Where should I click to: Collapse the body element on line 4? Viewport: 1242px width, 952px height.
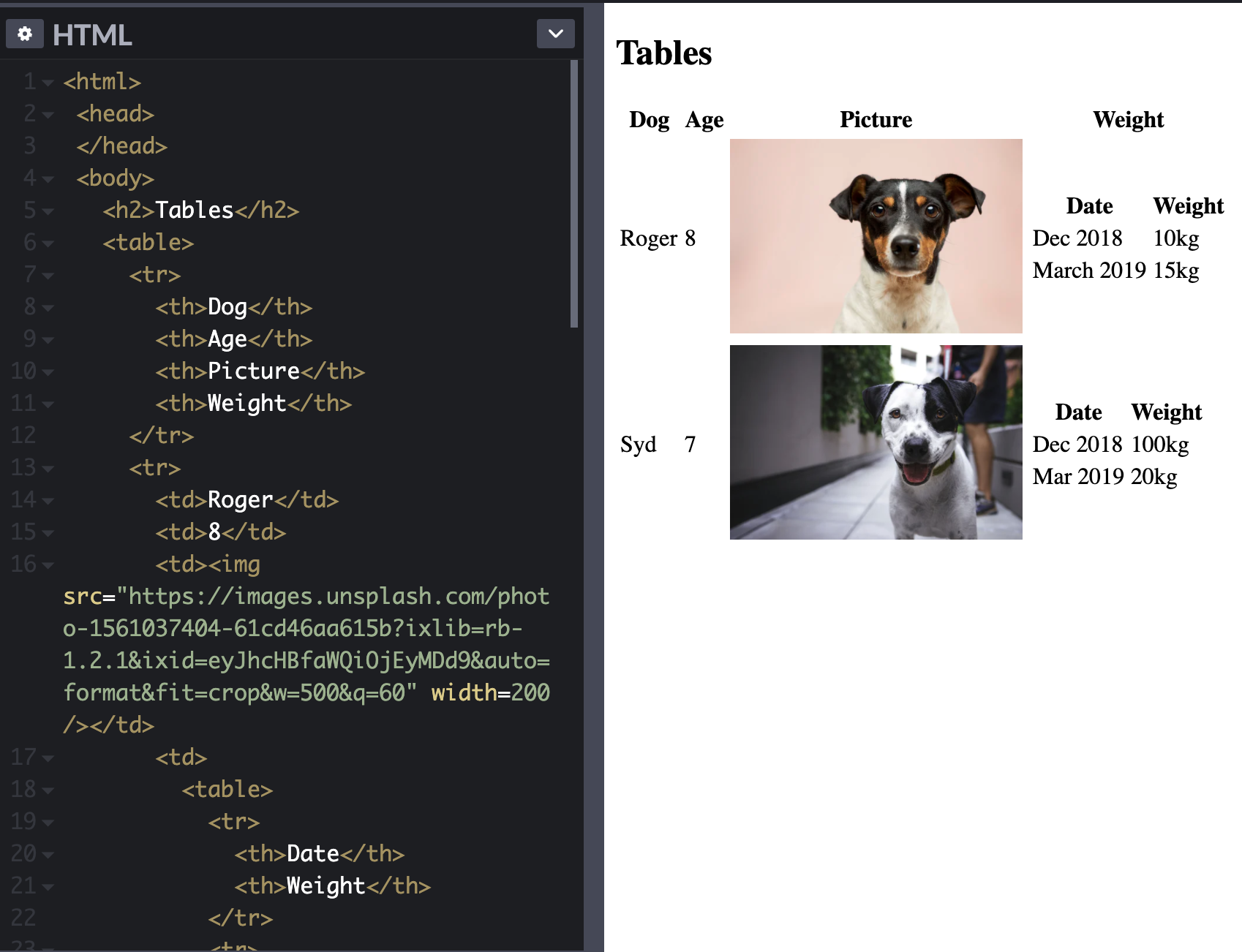[47, 178]
